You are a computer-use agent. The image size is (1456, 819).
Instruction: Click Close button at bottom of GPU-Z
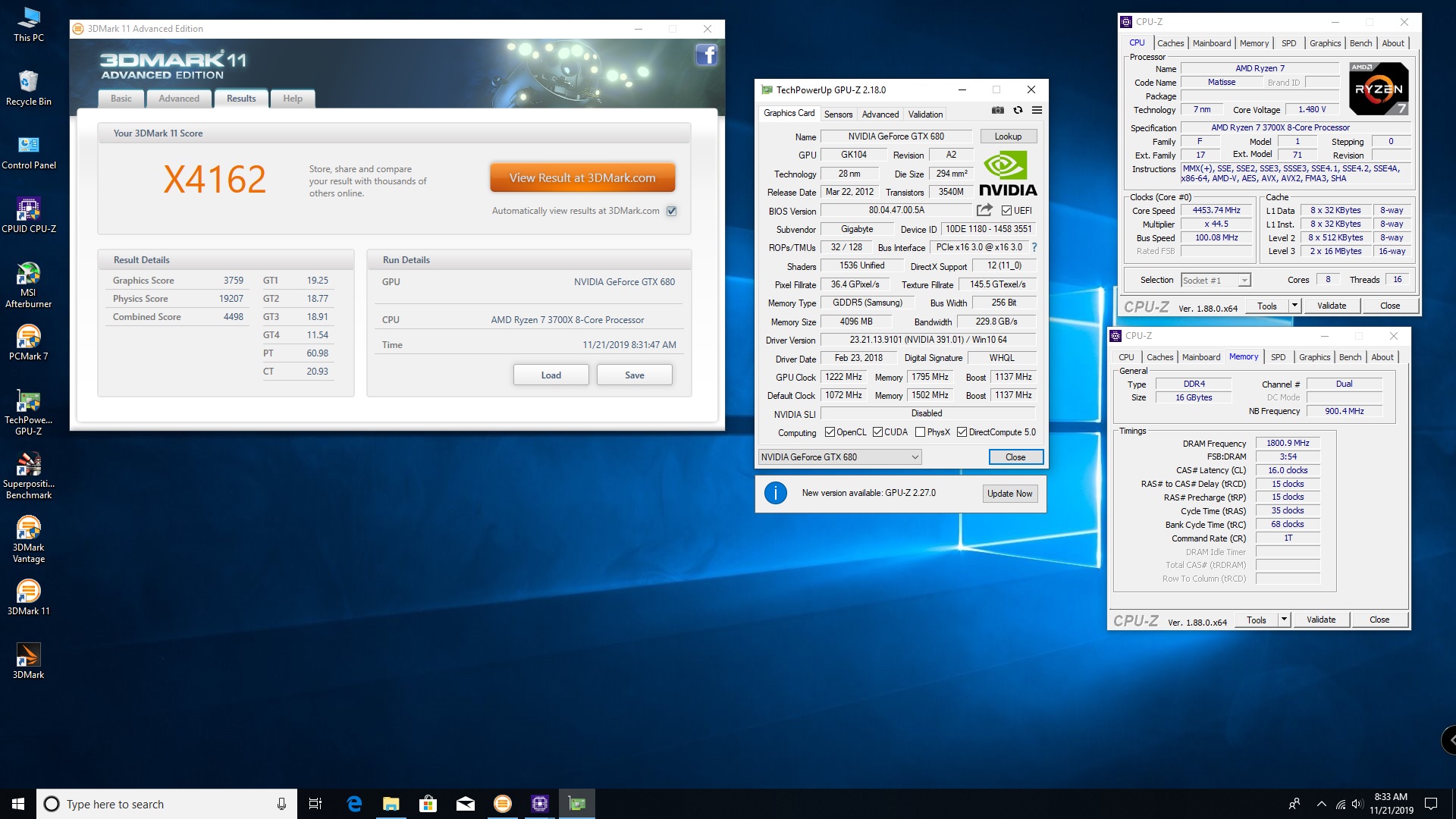pos(1015,457)
